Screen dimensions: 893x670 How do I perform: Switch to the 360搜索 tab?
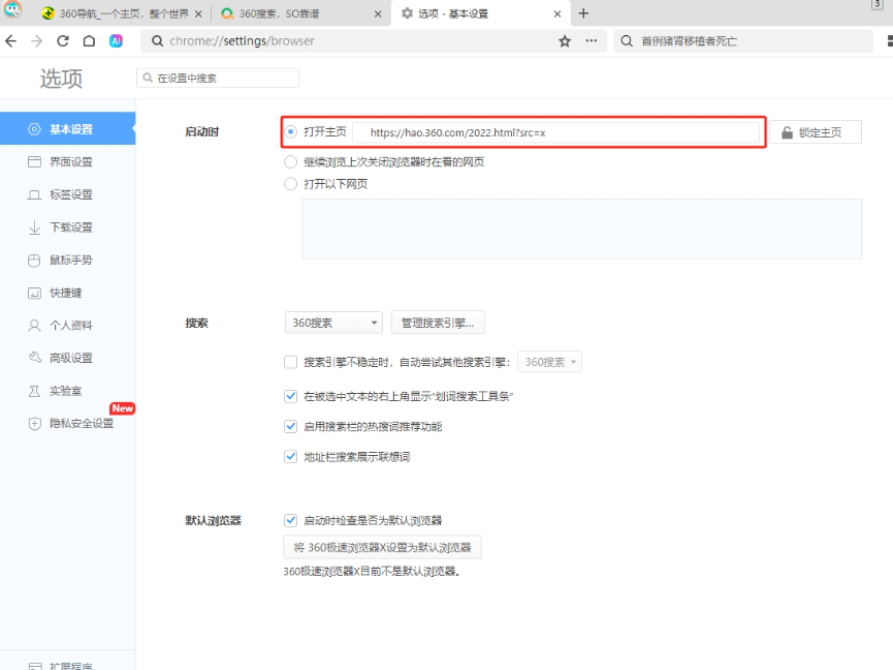pyautogui.click(x=301, y=14)
